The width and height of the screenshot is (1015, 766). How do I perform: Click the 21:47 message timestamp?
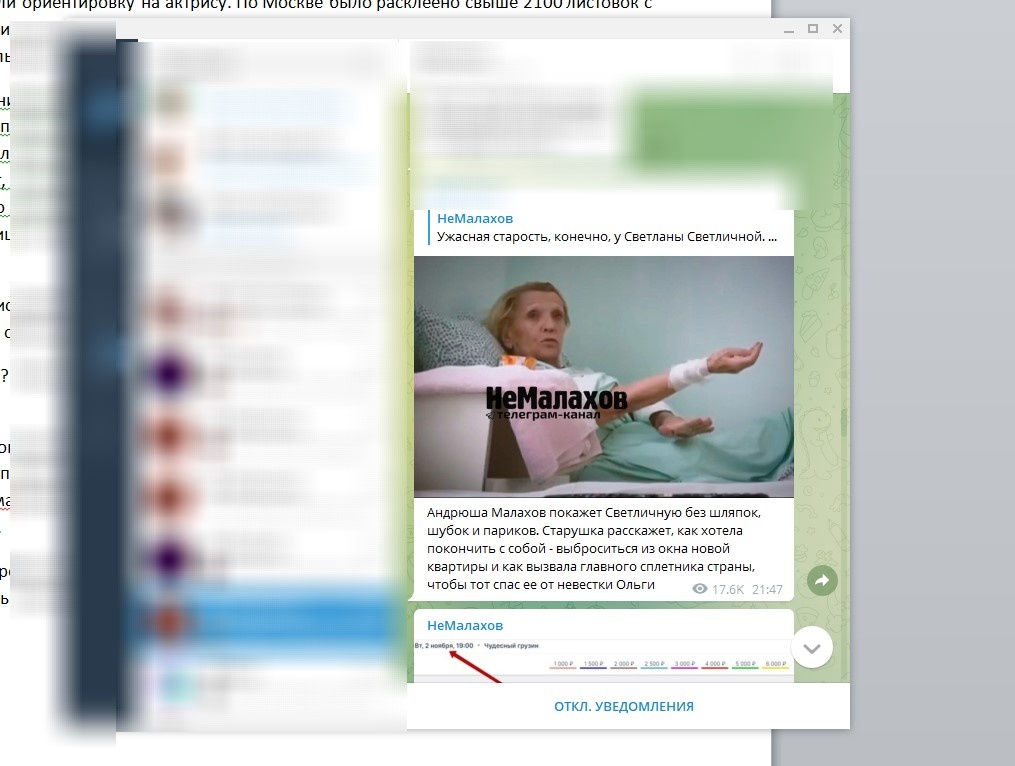coord(767,589)
